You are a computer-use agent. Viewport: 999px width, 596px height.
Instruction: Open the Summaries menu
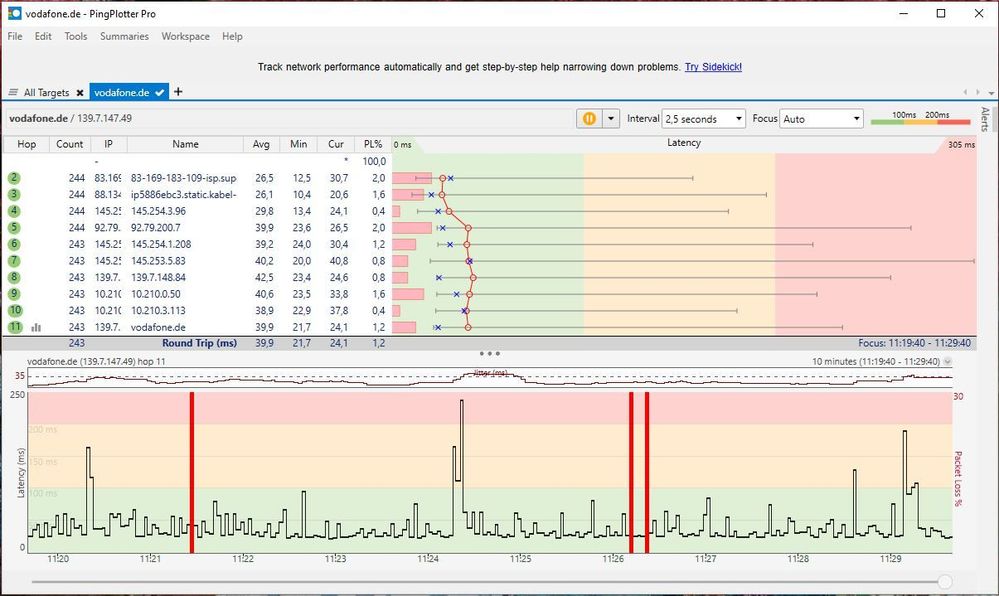coord(124,36)
